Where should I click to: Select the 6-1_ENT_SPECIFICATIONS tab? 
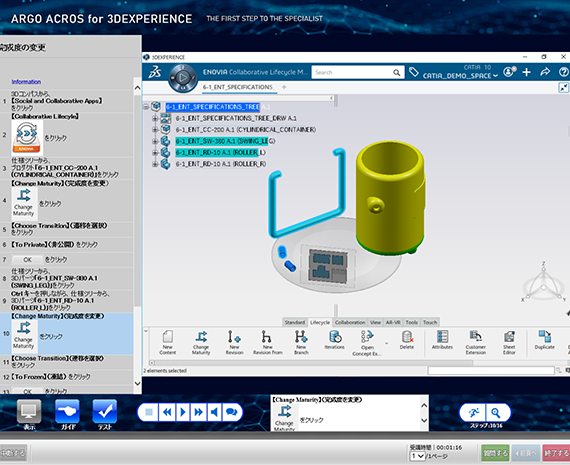[239, 87]
